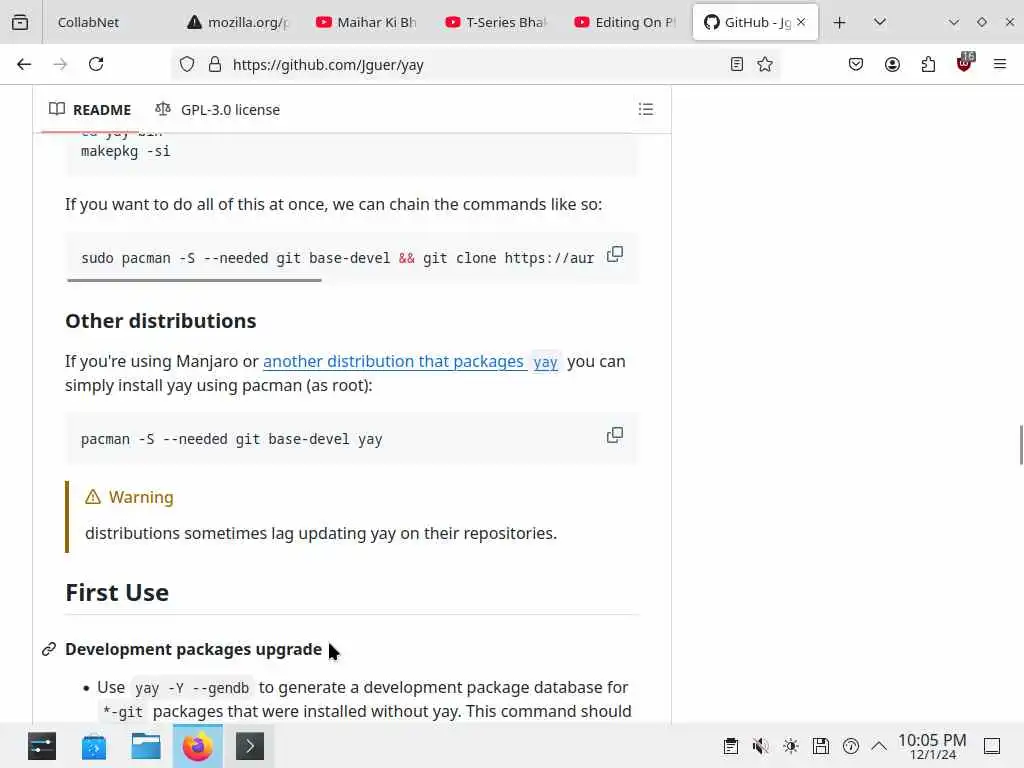
Task: Switch to Editing On YouTube tab
Action: click(x=626, y=22)
